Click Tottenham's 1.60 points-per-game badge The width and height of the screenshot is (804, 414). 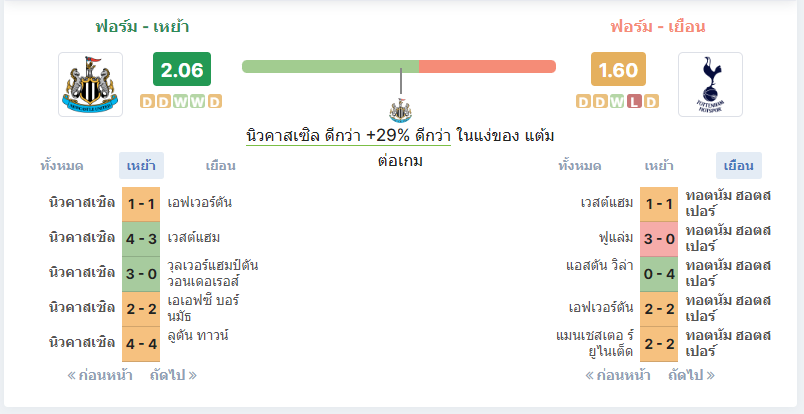(618, 69)
